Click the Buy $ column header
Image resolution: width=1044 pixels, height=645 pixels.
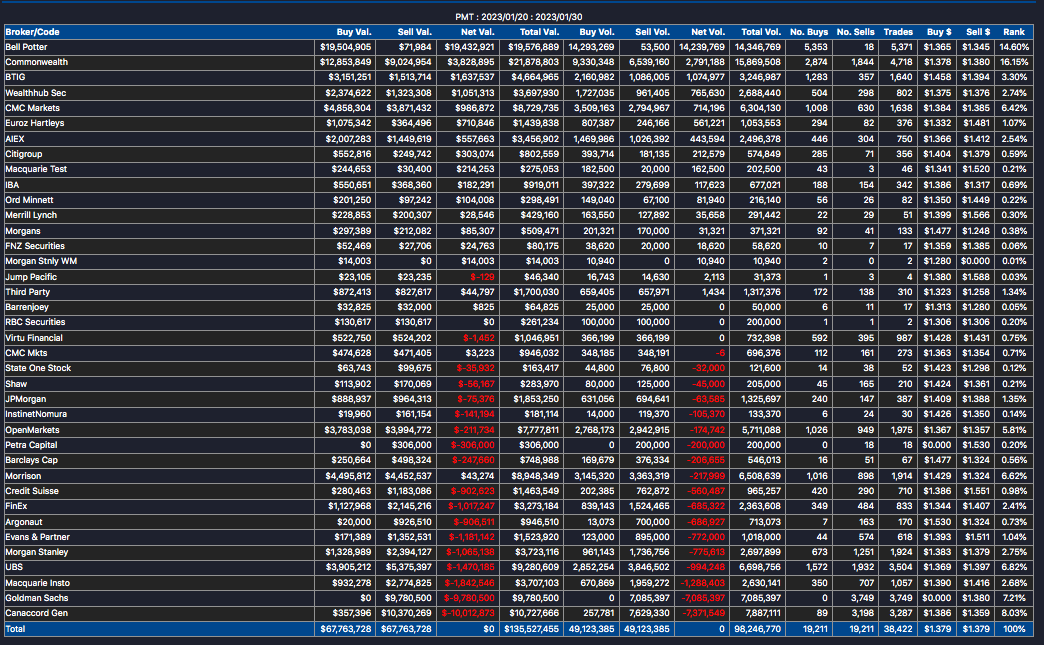click(x=939, y=32)
